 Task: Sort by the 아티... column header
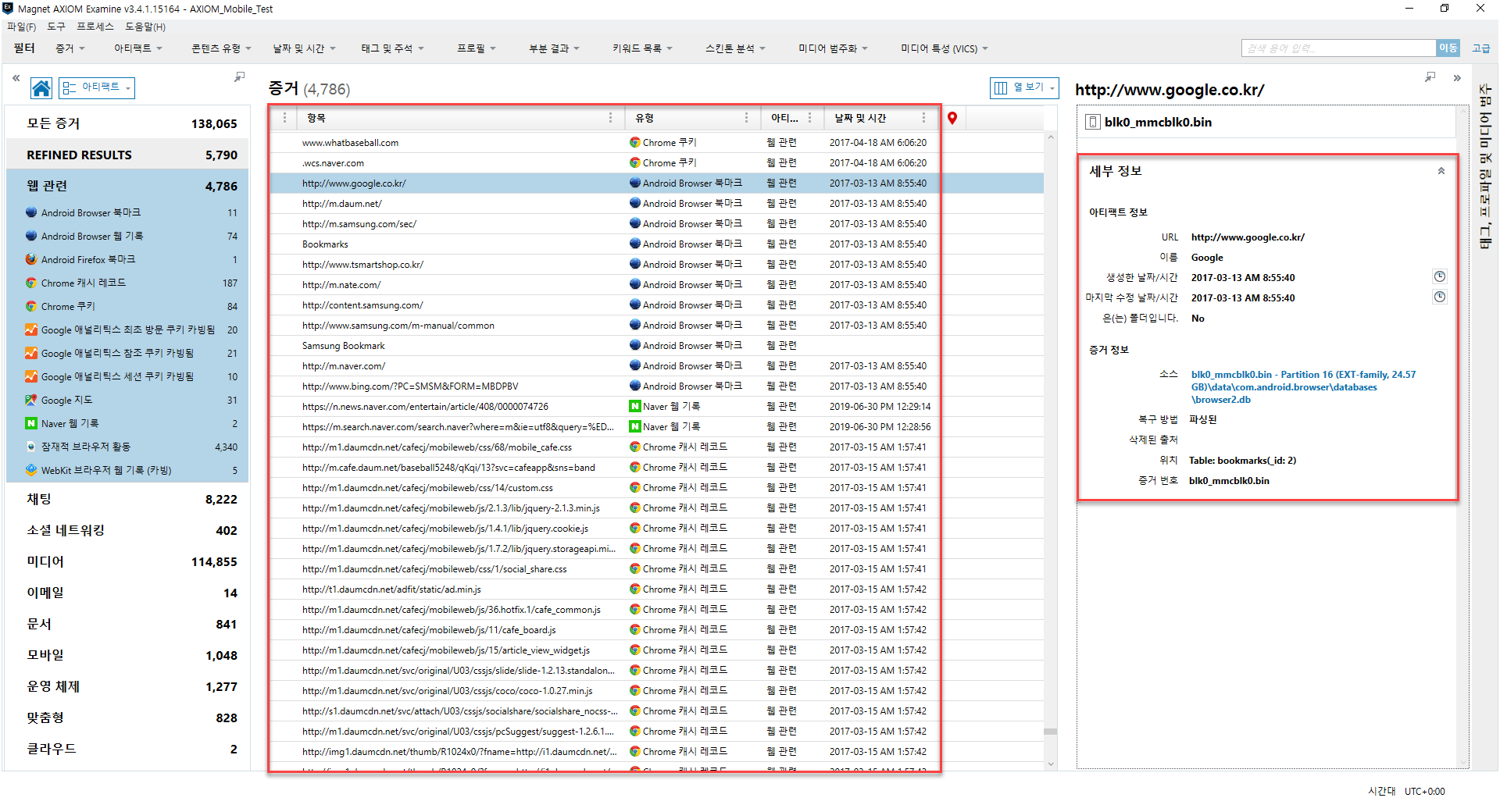pyautogui.click(x=784, y=118)
